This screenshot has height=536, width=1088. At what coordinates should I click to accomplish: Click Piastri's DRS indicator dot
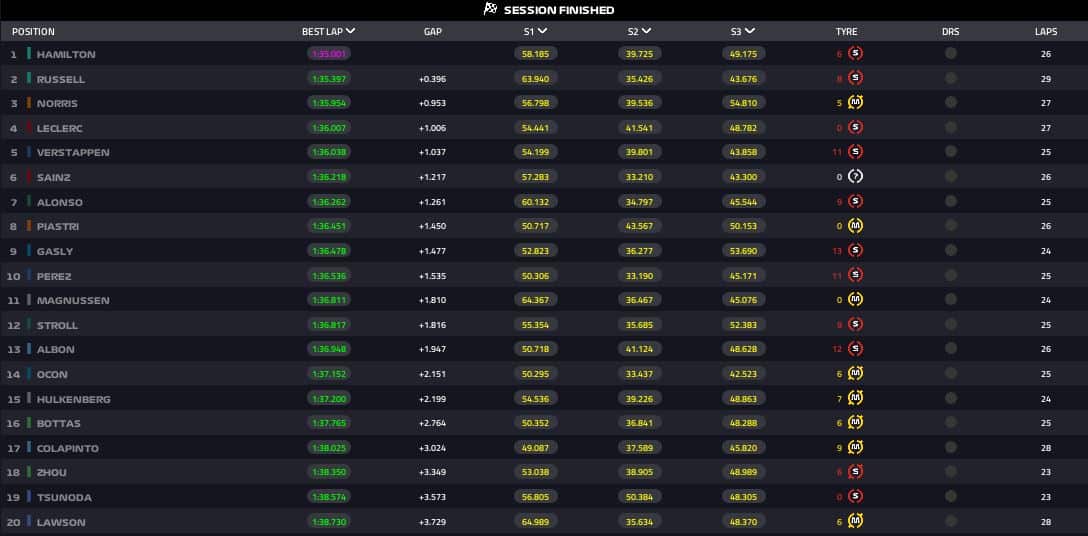pos(951,226)
